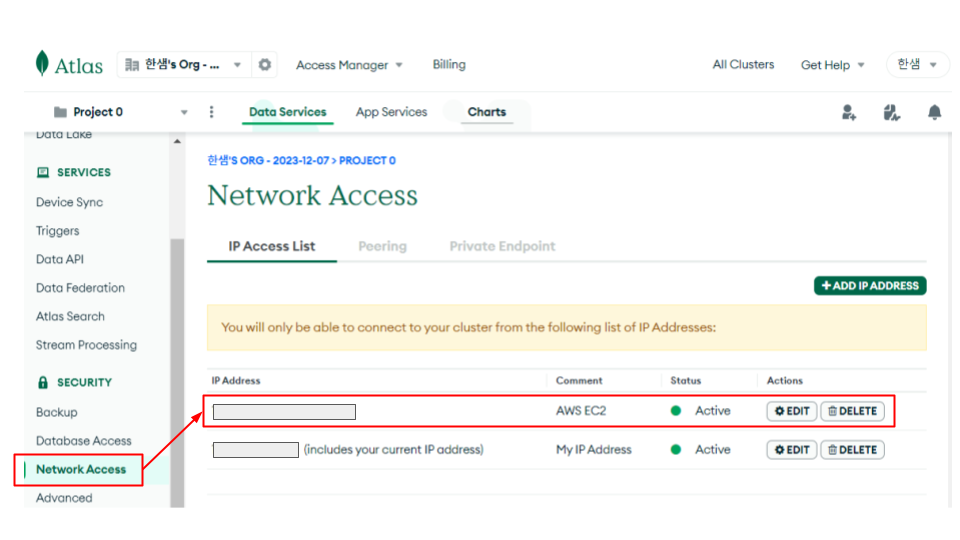This screenshot has height=540, width=960.
Task: Open the Access Manager dropdown
Action: [349, 65]
